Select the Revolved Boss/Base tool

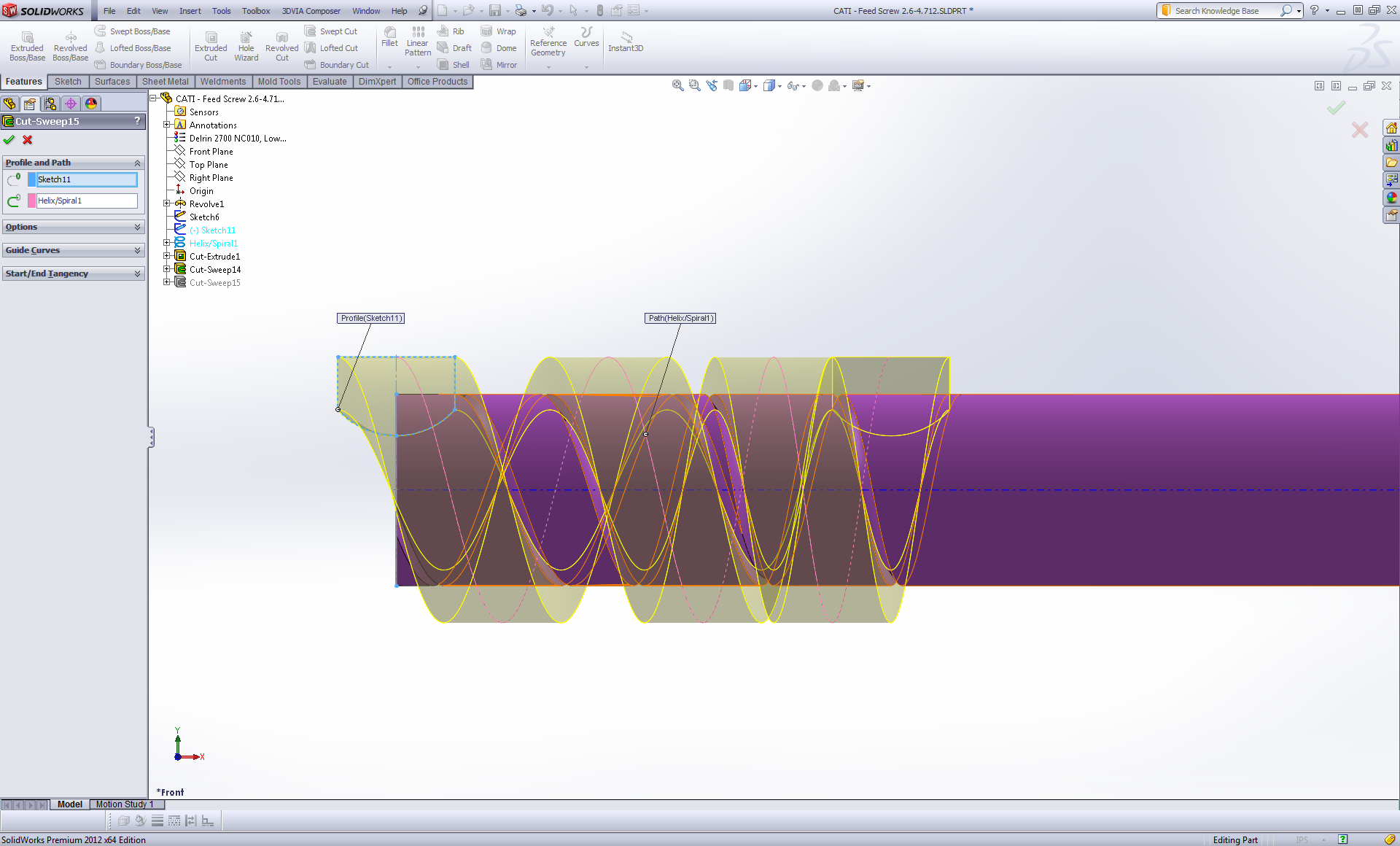[x=71, y=47]
